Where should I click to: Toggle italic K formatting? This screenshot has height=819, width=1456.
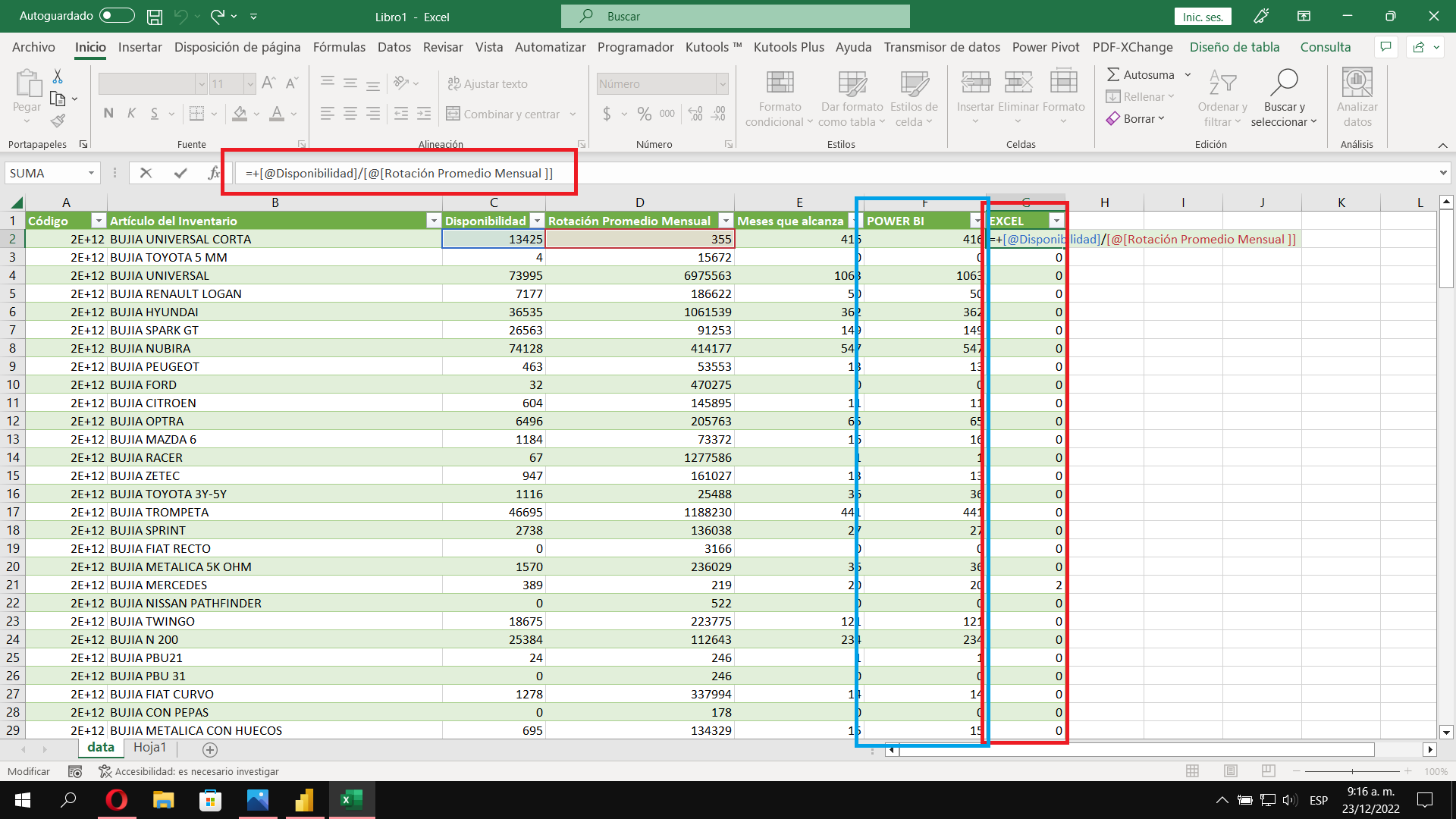[x=131, y=114]
